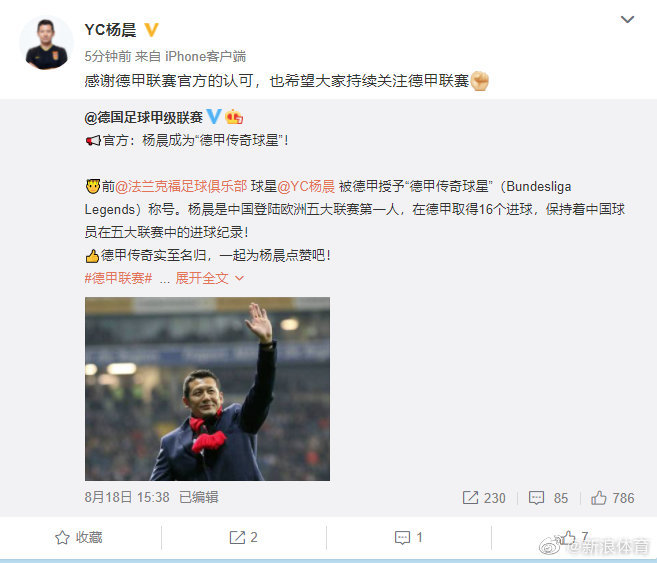Open comments via bottom bubble 1
This screenshot has width=657, height=563.
[x=409, y=537]
